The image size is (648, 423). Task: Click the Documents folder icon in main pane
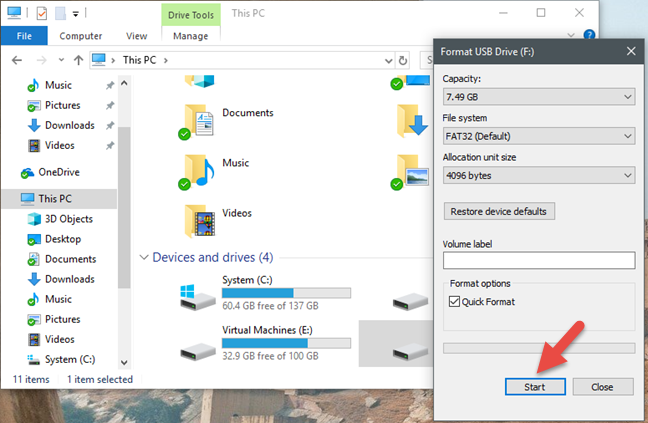[198, 121]
